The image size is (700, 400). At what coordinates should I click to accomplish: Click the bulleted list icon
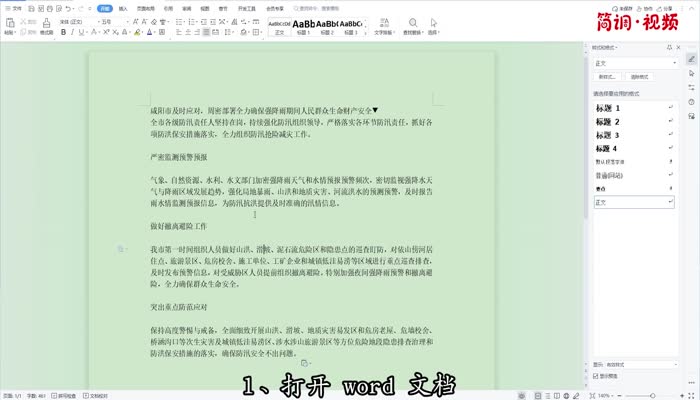point(179,21)
